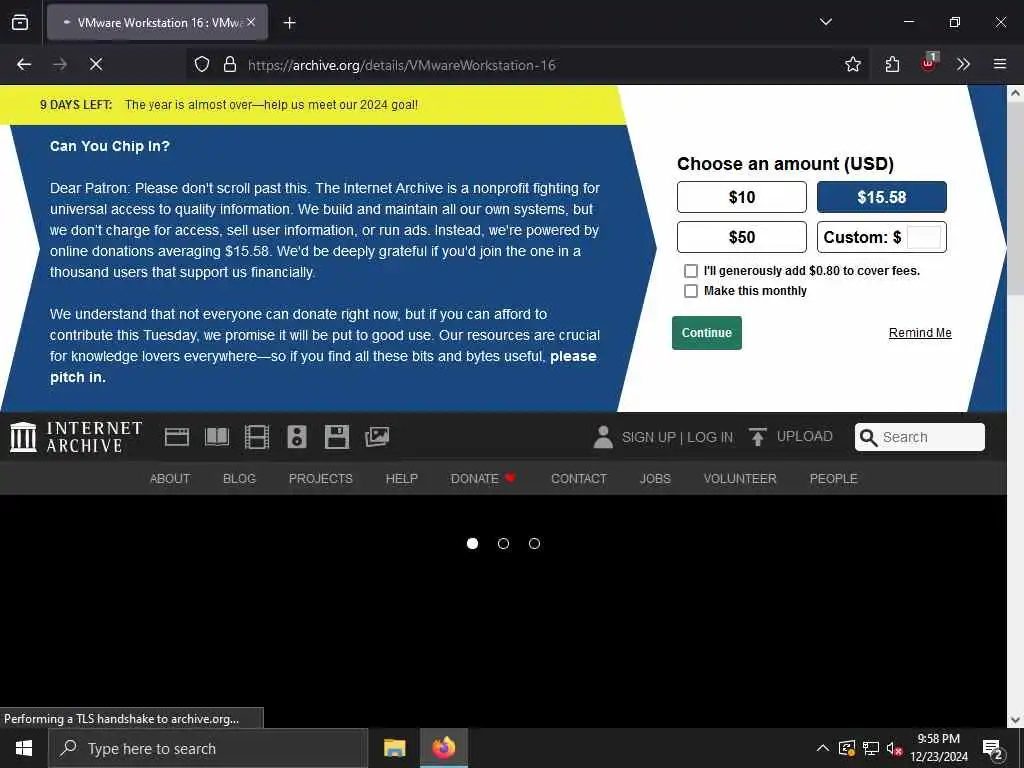Image resolution: width=1024 pixels, height=768 pixels.
Task: Choose the $50 donation amount
Action: tap(741, 237)
